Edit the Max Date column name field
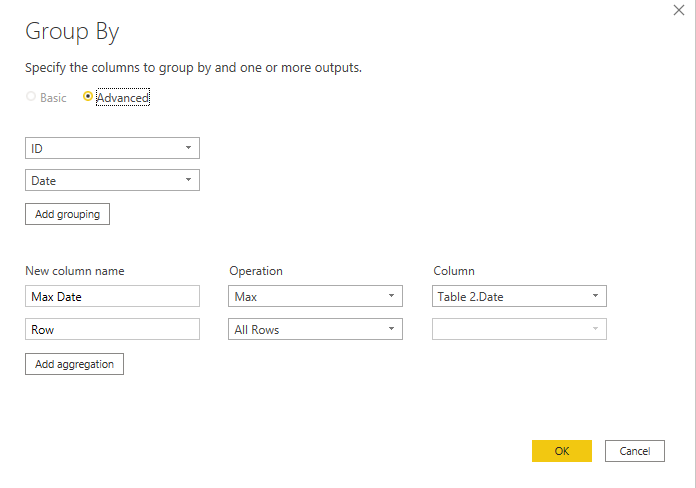Image resolution: width=696 pixels, height=488 pixels. coord(112,296)
